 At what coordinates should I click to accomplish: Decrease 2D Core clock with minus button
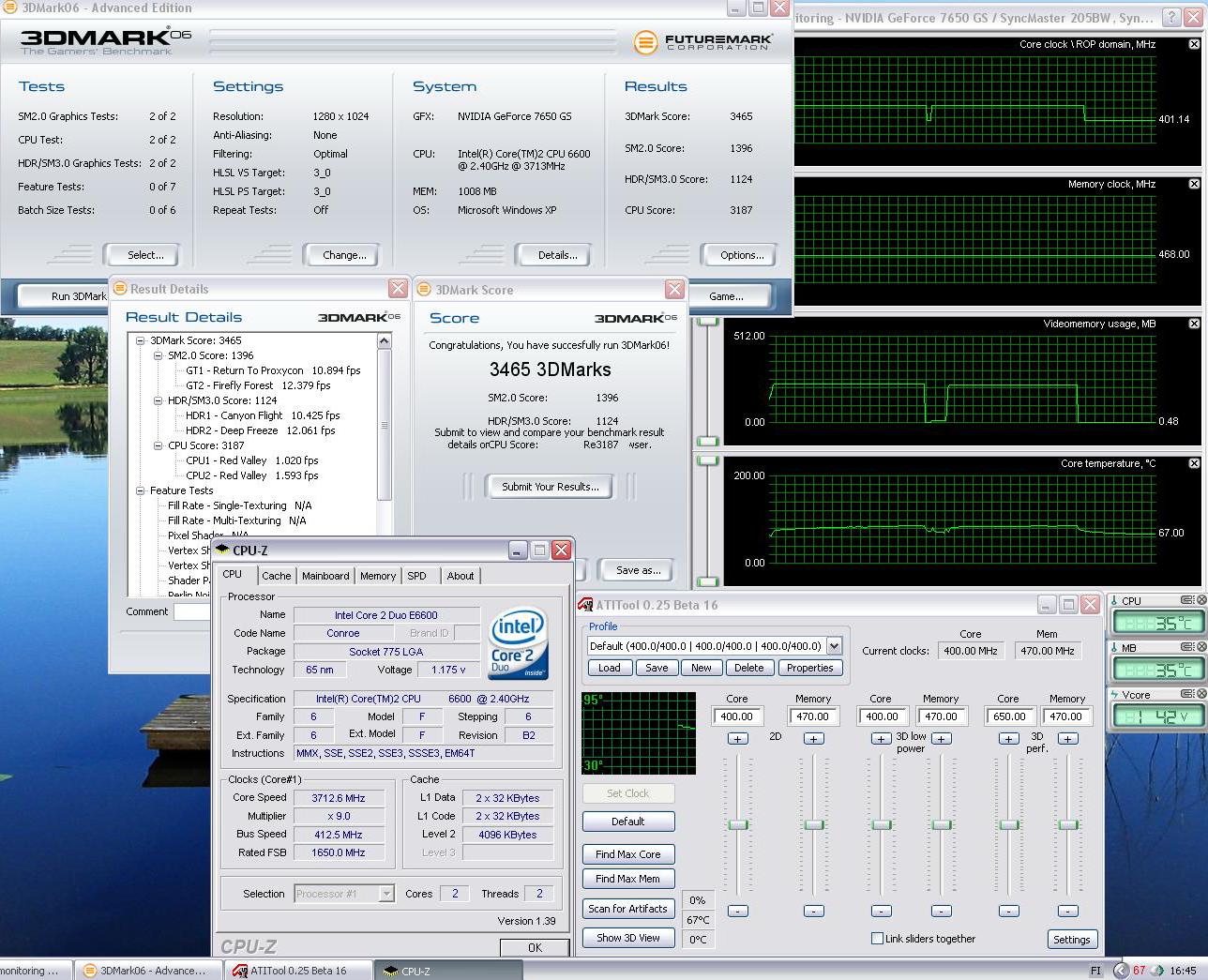[x=738, y=911]
